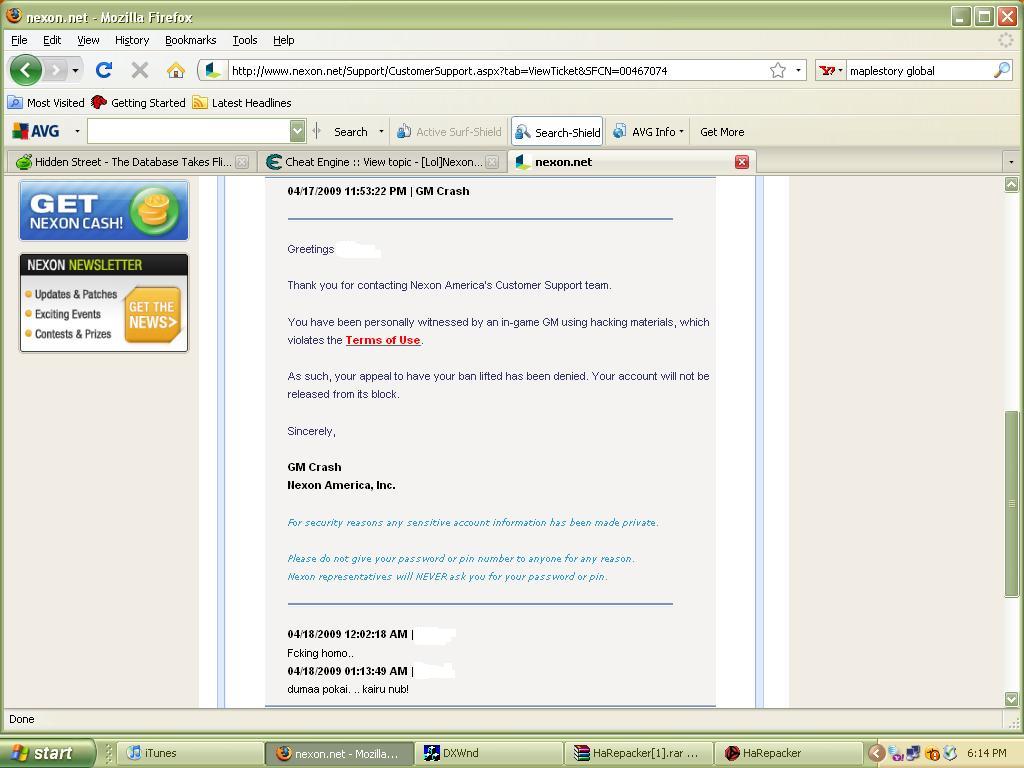Viewport: 1024px width, 768px height.
Task: Open the address bar history dropdown arrow
Action: (798, 71)
